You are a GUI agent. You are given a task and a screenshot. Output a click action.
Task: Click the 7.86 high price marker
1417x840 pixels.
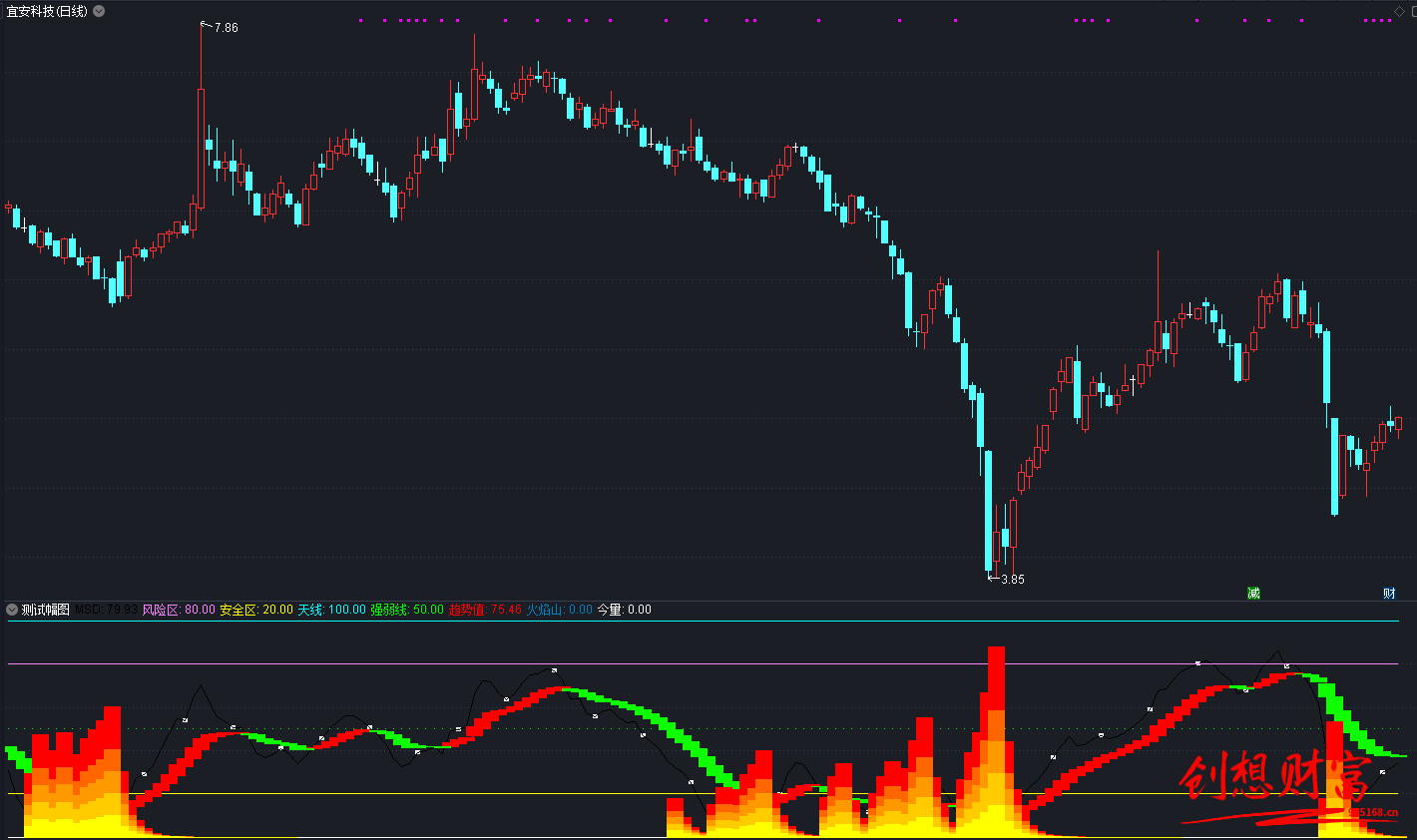(226, 28)
